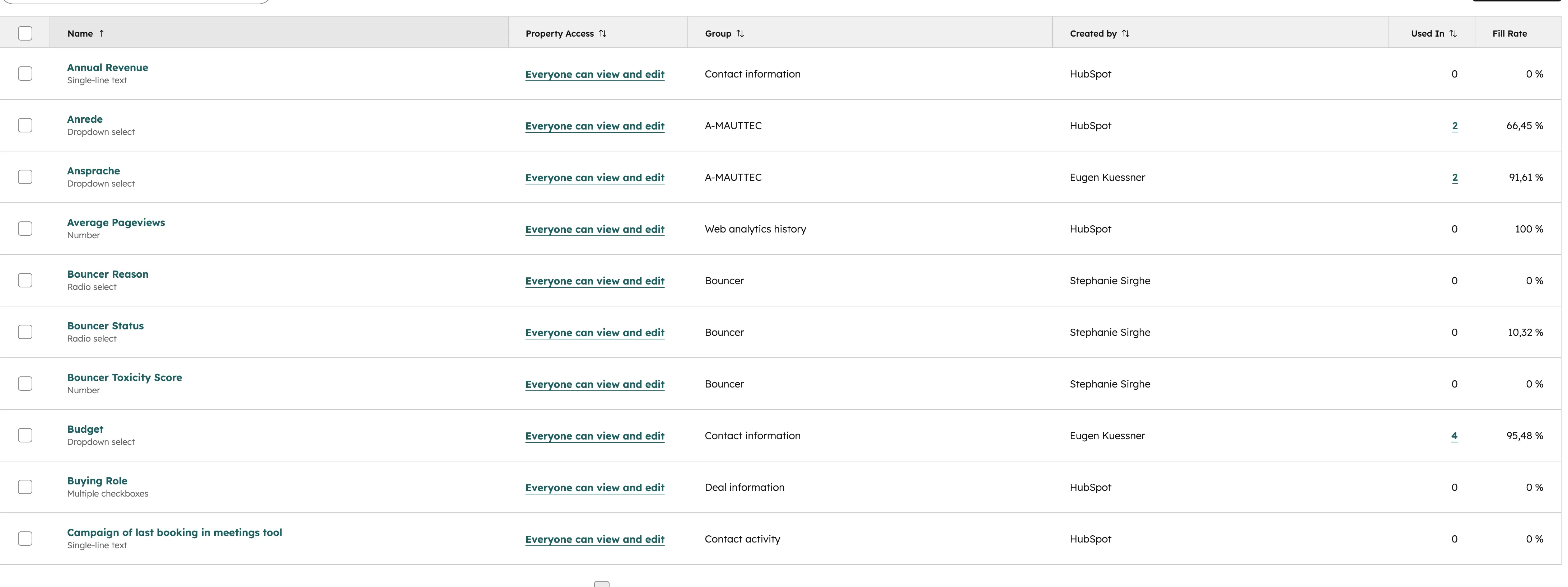This screenshot has width=1568, height=587.
Task: Select the Anrede property checkbox
Action: [x=25, y=125]
